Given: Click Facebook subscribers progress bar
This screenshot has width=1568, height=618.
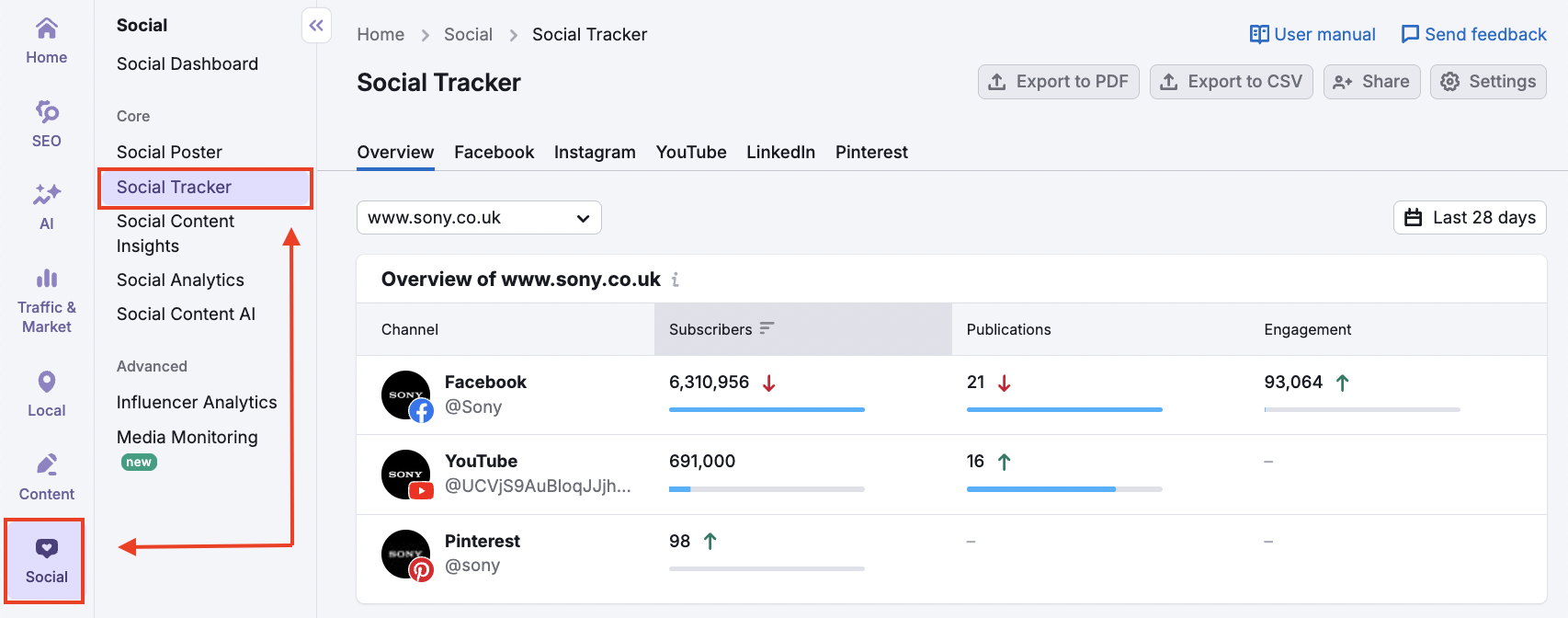Looking at the screenshot, I should tap(767, 409).
